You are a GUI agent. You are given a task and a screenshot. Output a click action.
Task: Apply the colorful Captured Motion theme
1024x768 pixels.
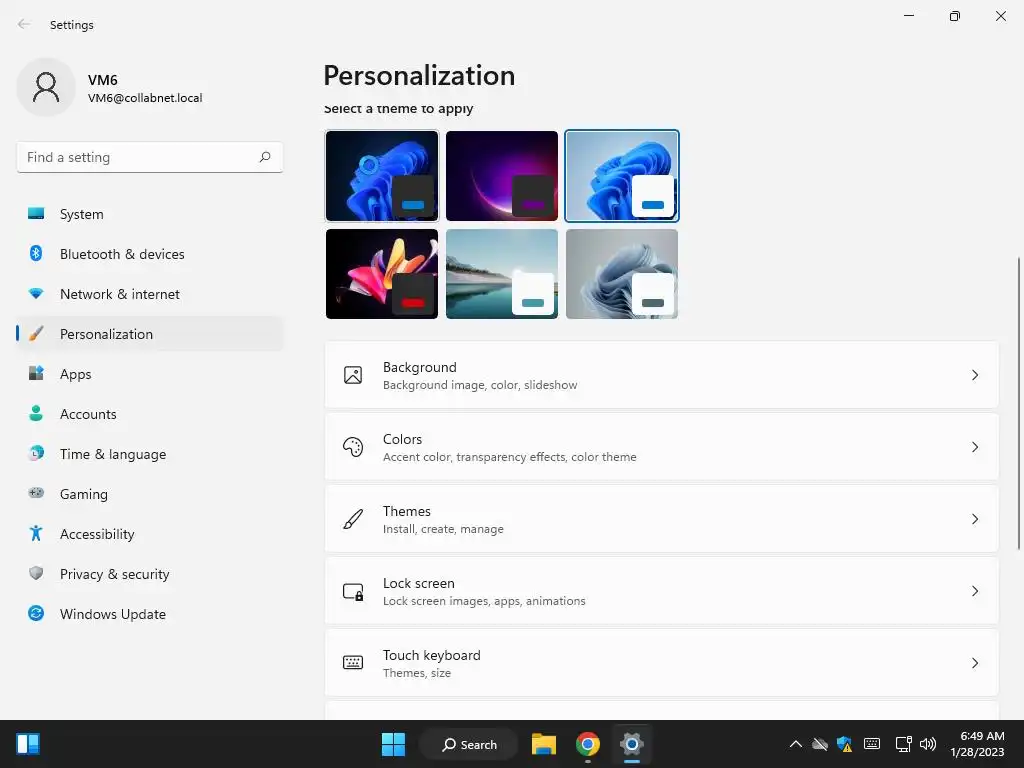(382, 274)
